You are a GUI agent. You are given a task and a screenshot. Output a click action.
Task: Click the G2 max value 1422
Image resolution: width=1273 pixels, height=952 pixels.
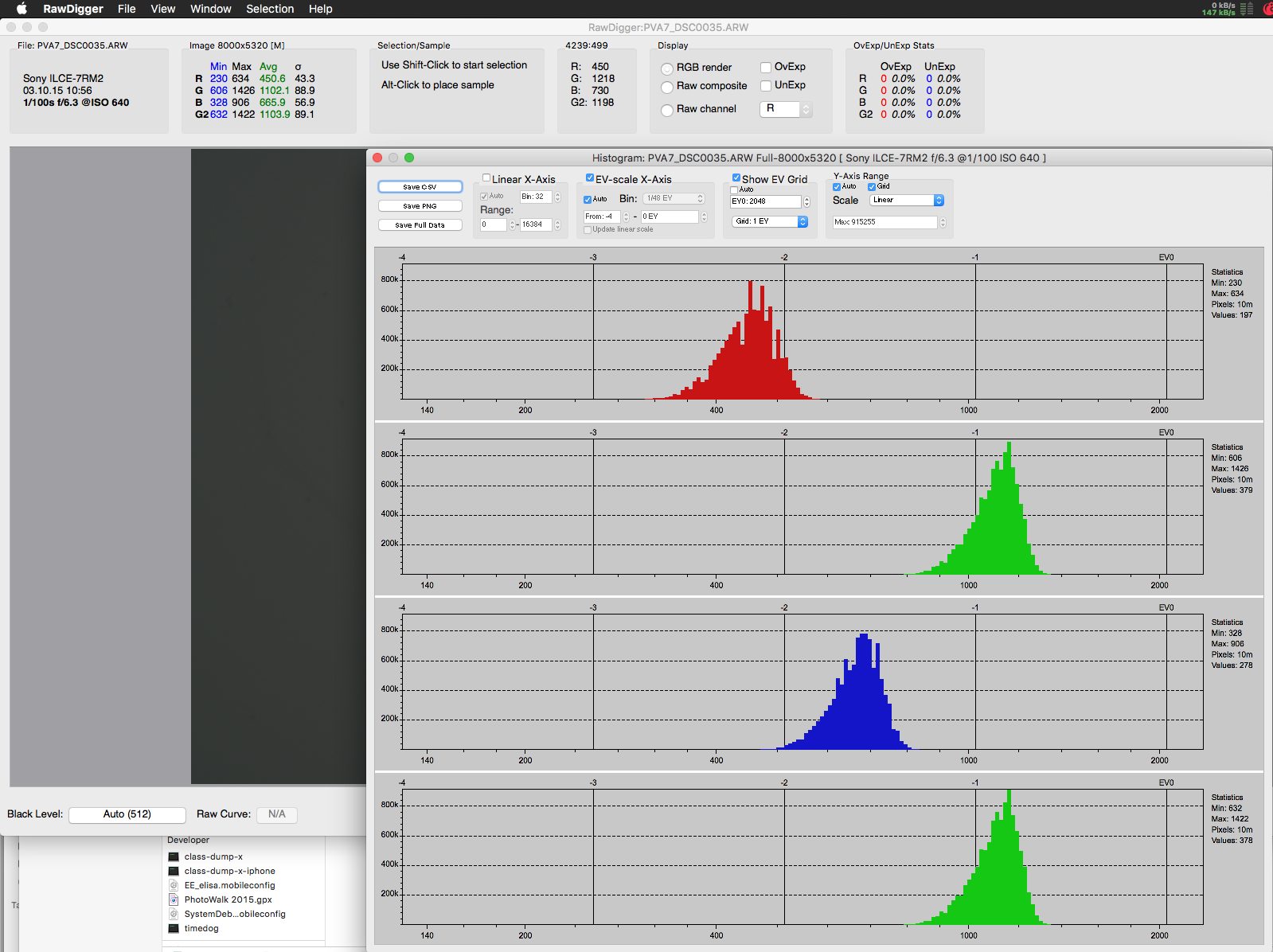pos(244,114)
